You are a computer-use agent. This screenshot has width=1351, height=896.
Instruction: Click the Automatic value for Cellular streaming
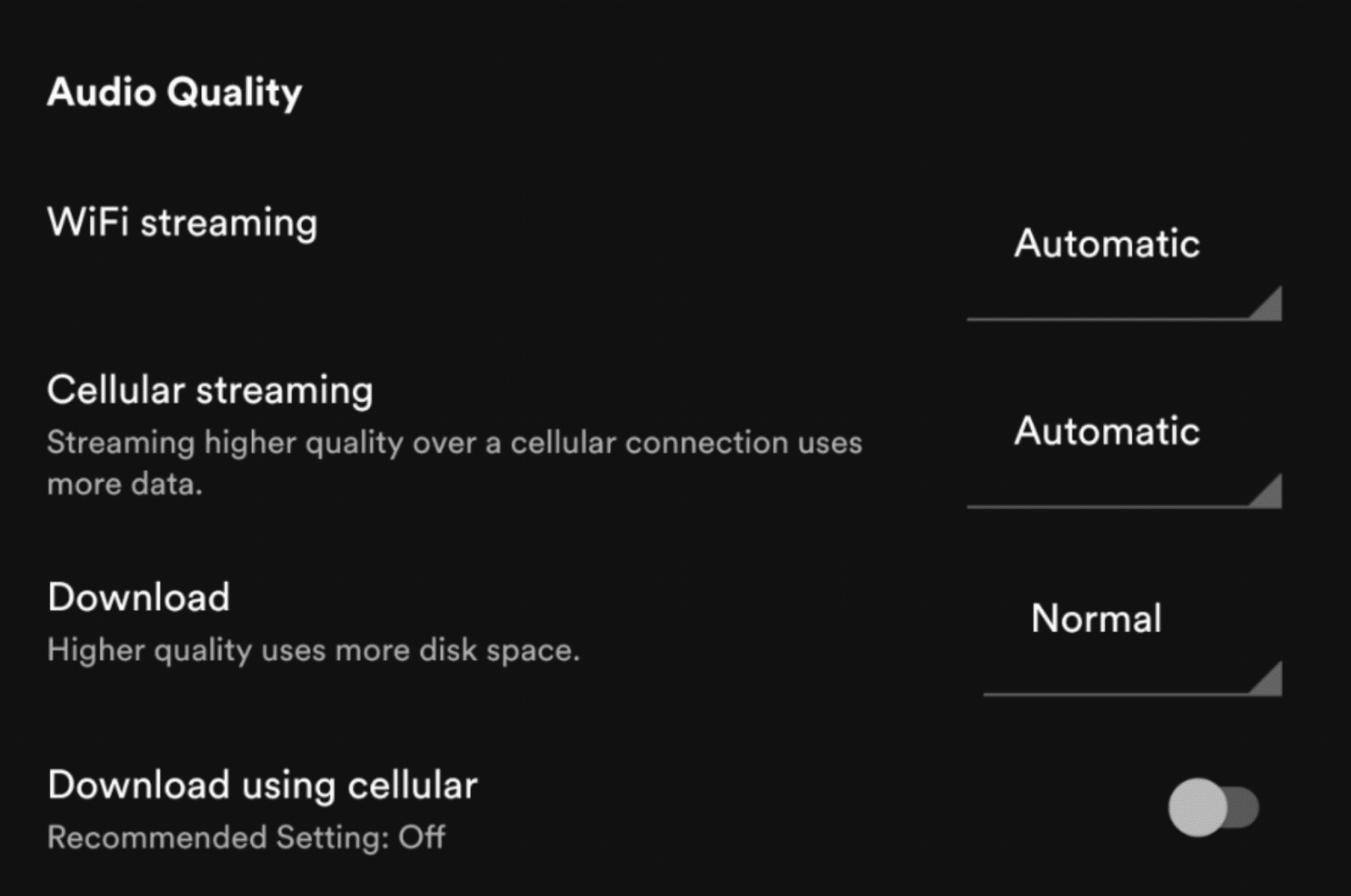pyautogui.click(x=1106, y=433)
